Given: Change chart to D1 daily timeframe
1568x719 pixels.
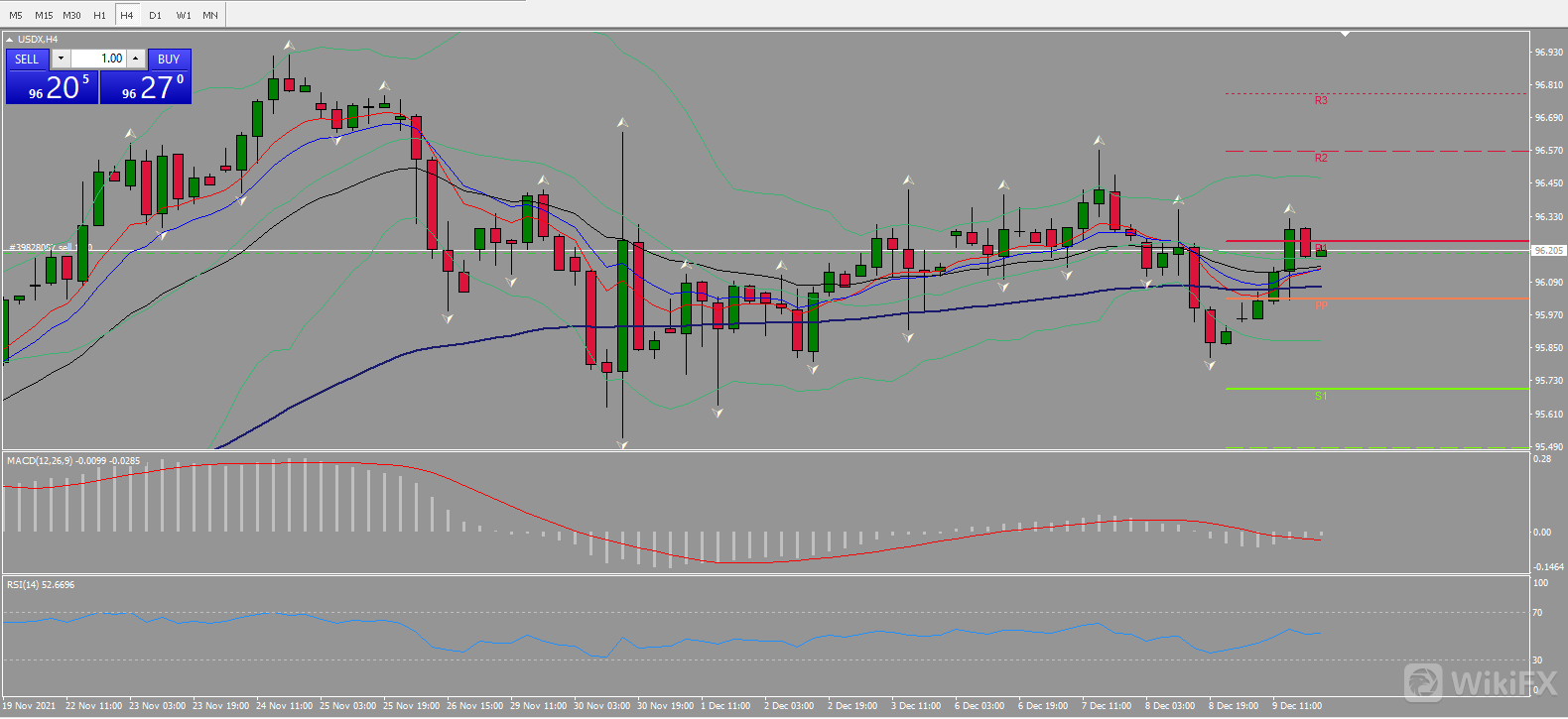Looking at the screenshot, I should (x=155, y=15).
